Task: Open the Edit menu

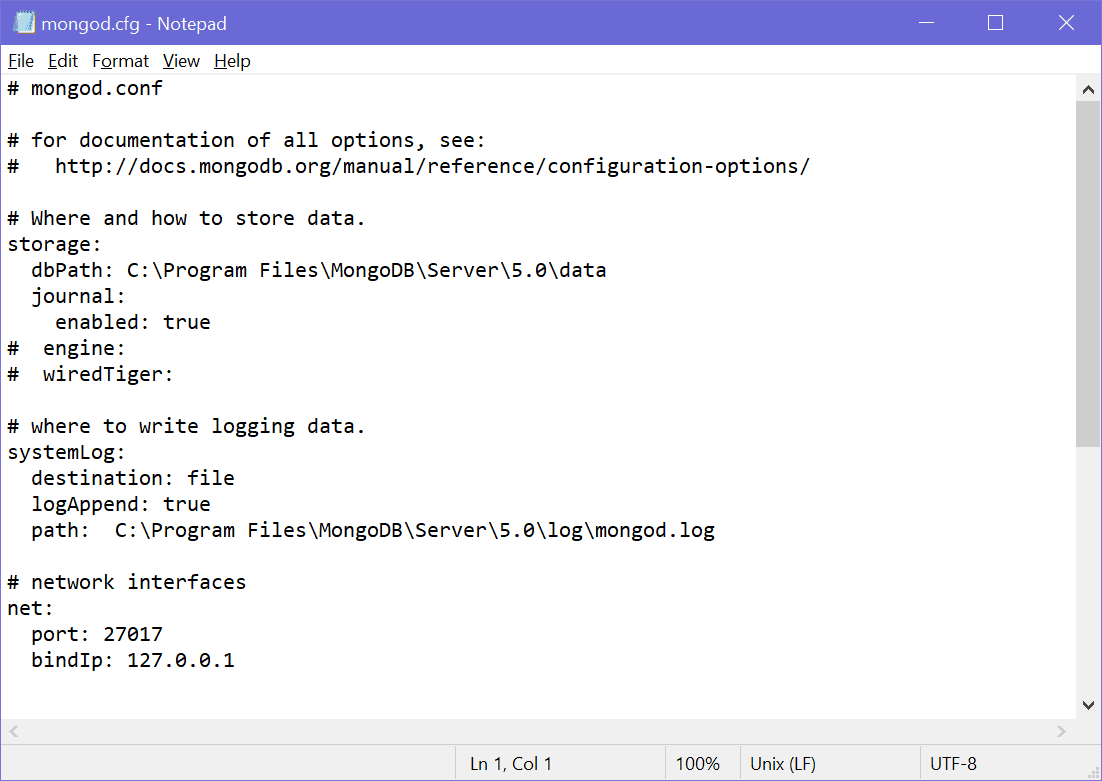Action: click(62, 61)
